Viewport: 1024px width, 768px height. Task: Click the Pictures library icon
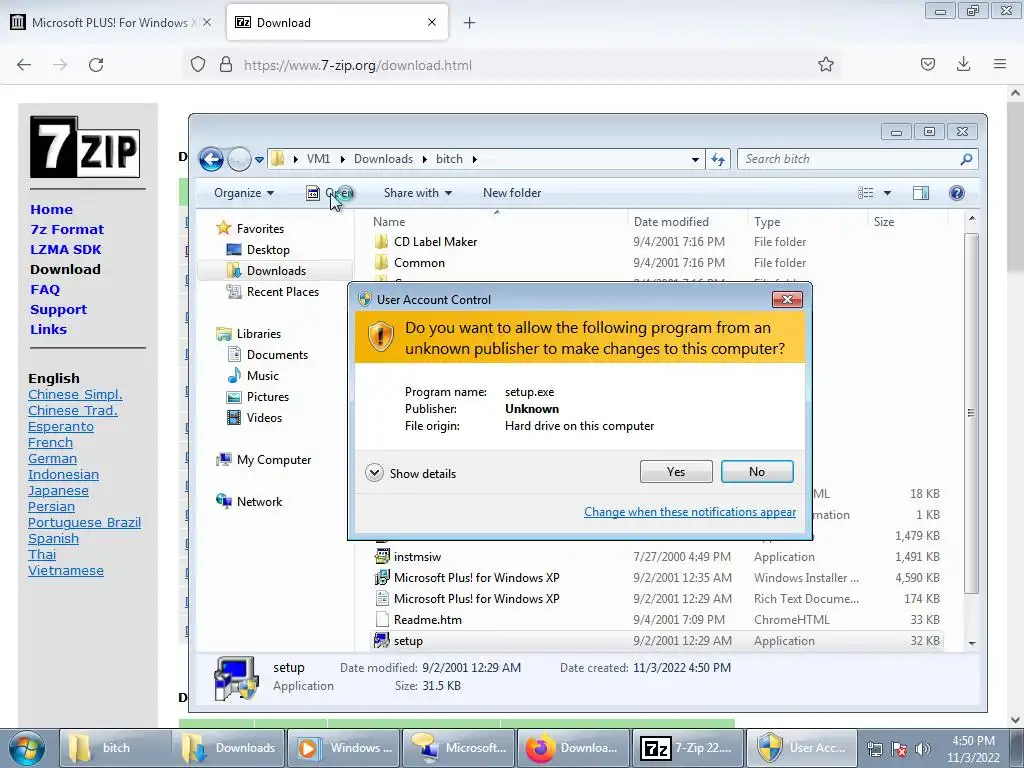234,396
